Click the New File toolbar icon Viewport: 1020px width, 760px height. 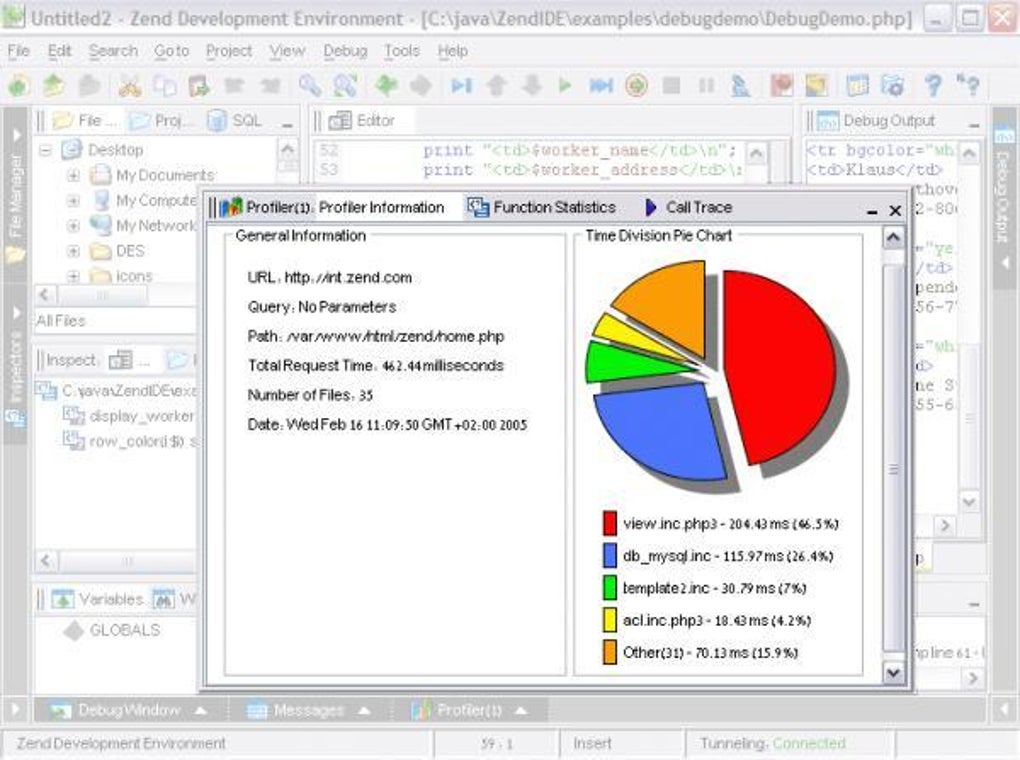point(18,85)
